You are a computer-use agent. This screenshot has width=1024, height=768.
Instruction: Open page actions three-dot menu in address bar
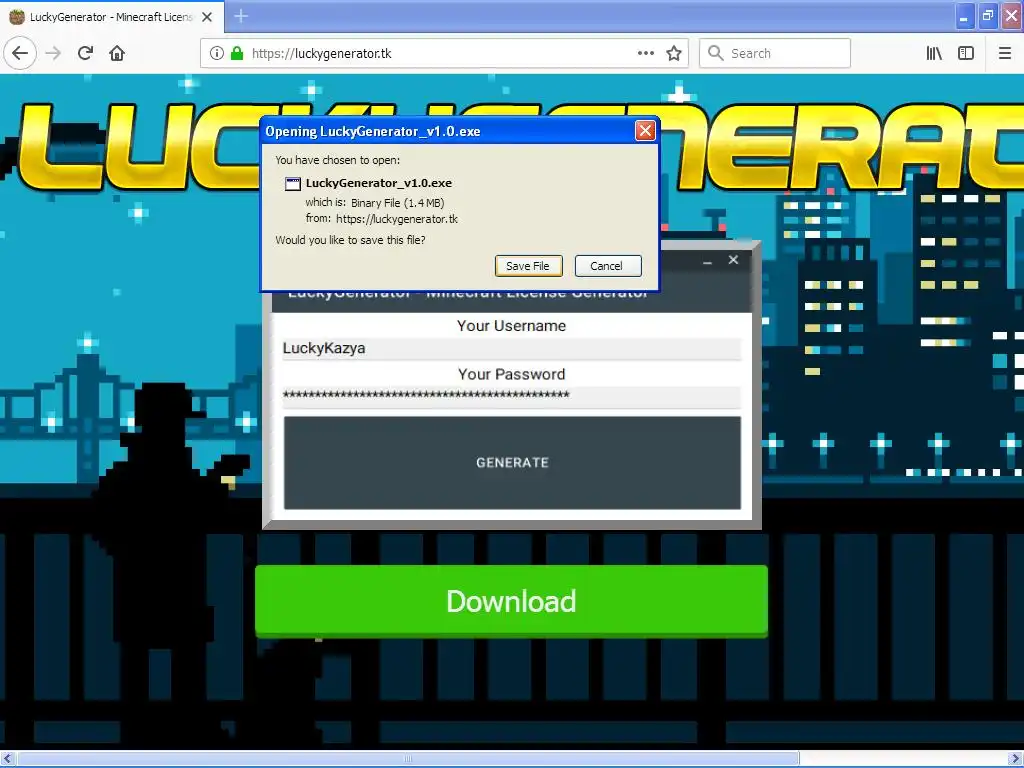coord(645,53)
